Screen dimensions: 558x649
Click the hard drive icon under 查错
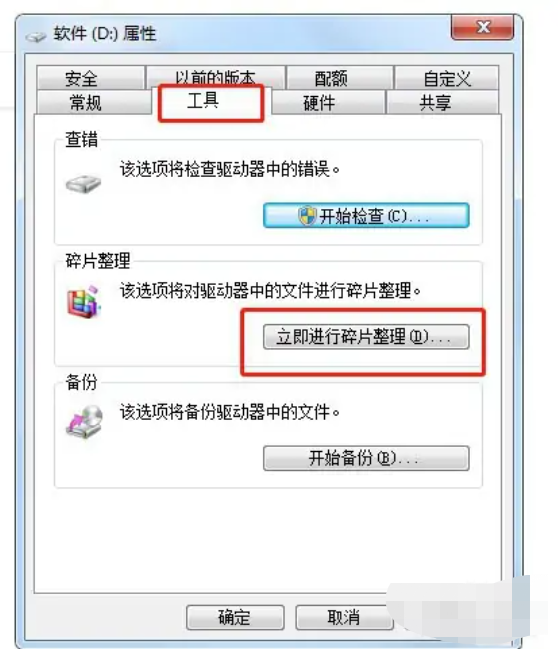click(84, 183)
